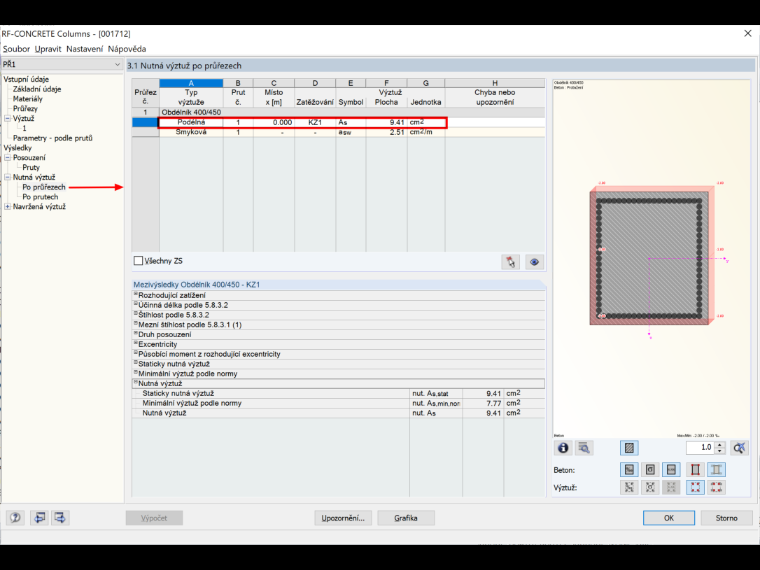
Task: Expand Štíhlost podle 5.8.3.2 row
Action: [x=136, y=314]
